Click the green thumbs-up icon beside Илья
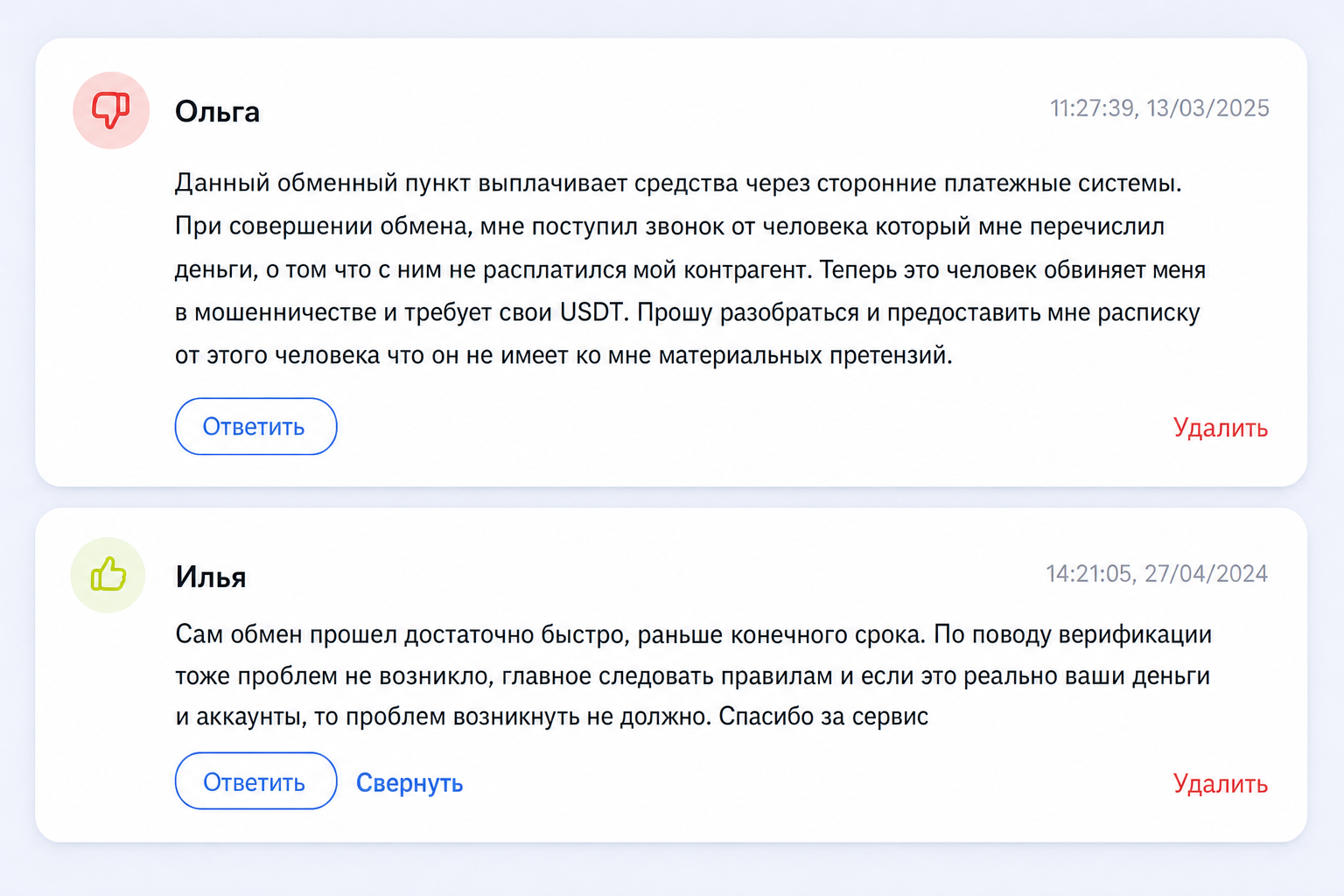Screen dimensions: 1344x896 [108, 575]
